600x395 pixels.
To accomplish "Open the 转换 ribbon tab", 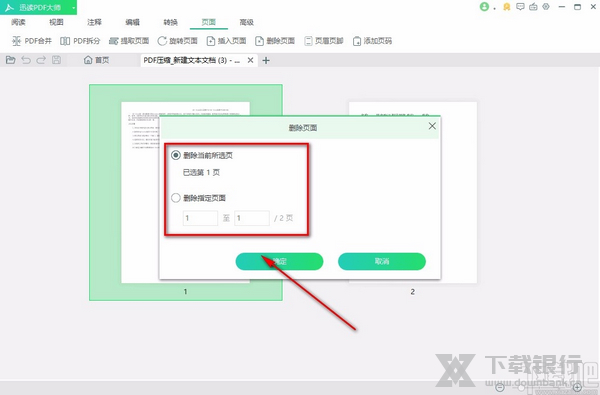I will (170, 22).
